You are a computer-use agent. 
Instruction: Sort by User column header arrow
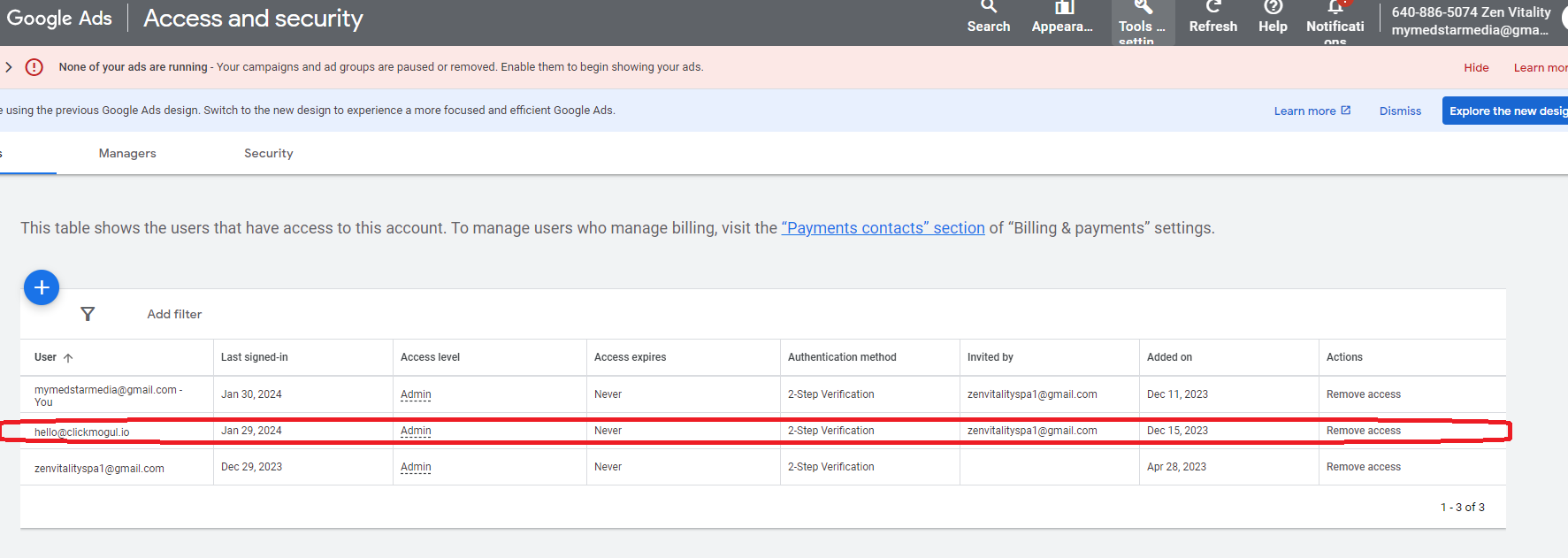[x=68, y=358]
